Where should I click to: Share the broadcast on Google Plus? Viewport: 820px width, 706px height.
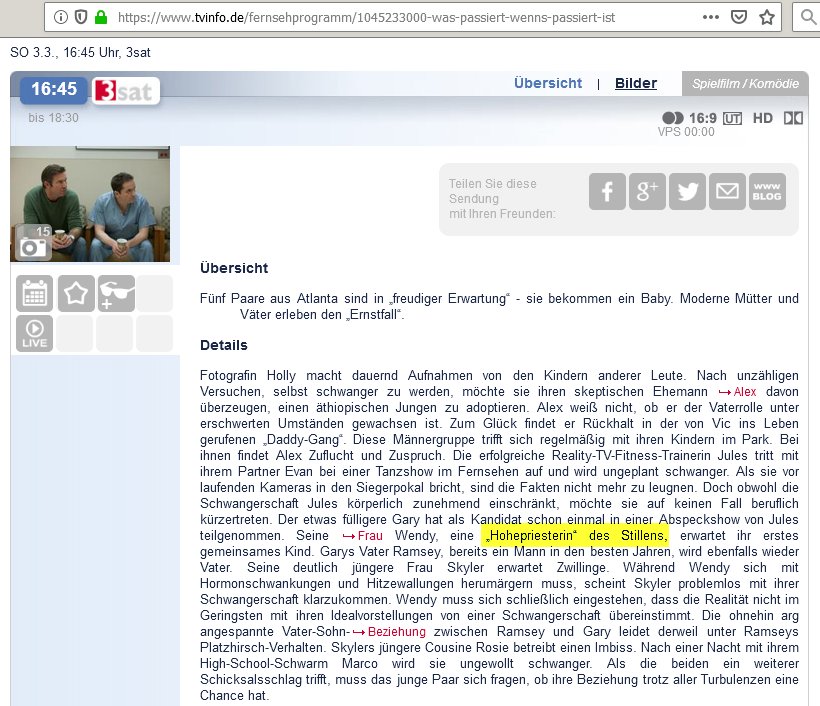[x=647, y=192]
